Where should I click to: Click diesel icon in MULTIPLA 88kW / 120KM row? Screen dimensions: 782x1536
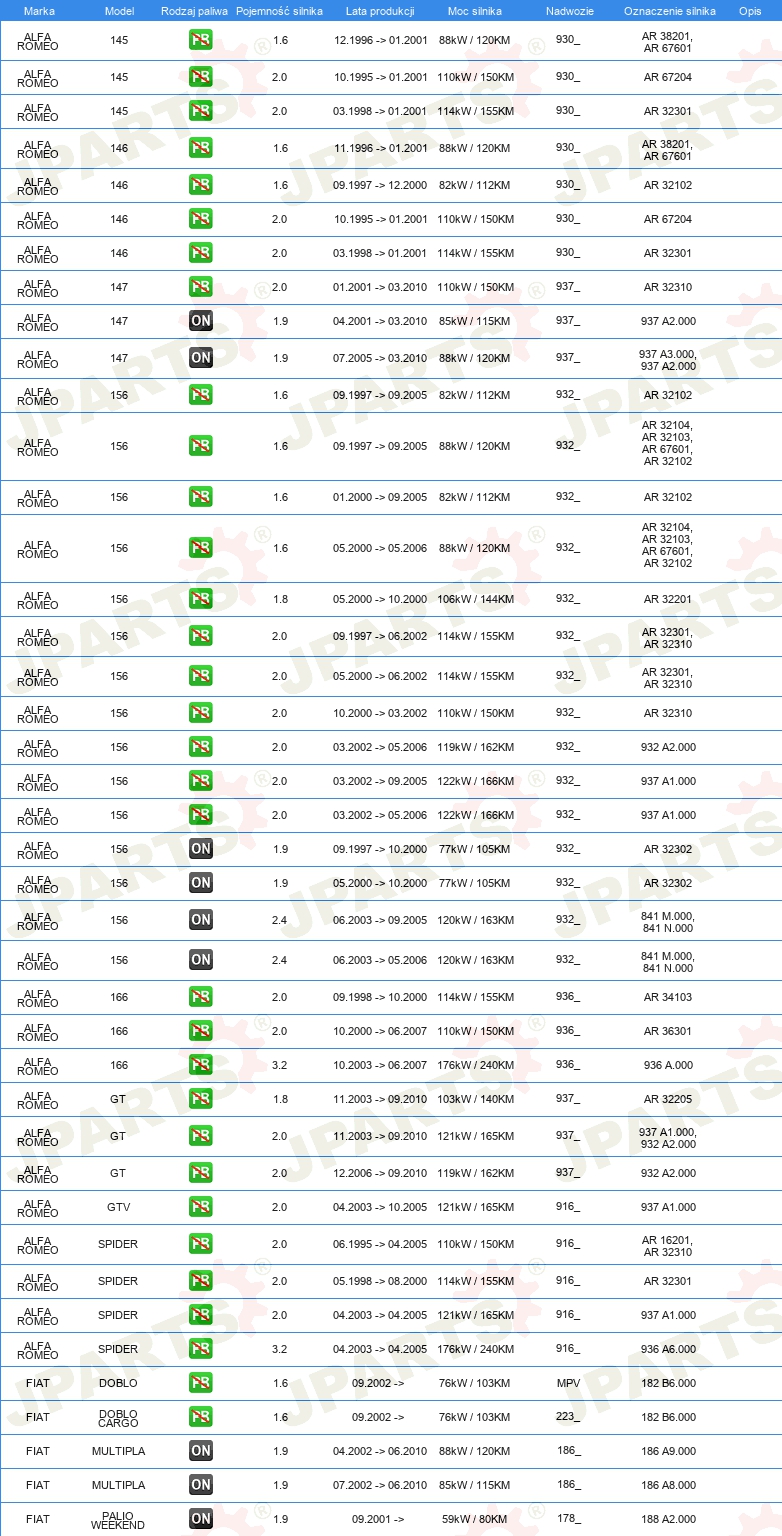tap(200, 1451)
